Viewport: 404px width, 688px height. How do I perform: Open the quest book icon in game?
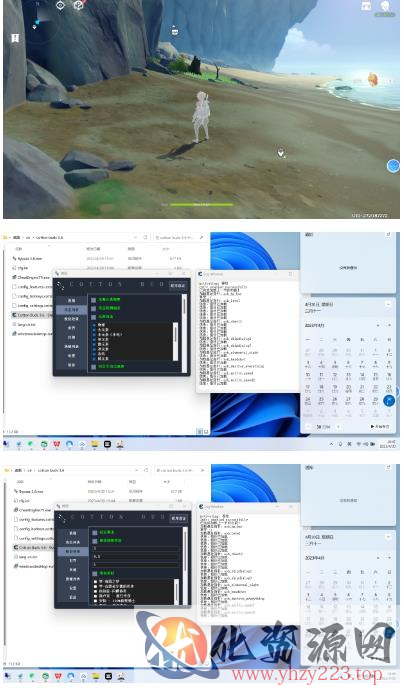tap(15, 38)
